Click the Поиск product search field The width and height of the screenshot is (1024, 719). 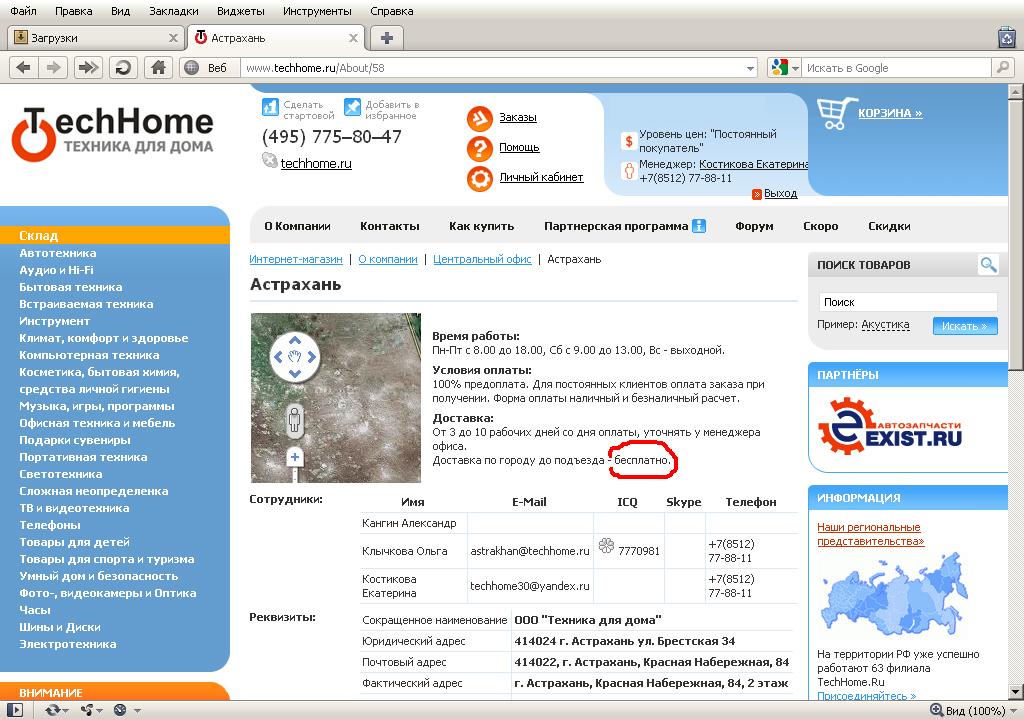coord(907,302)
